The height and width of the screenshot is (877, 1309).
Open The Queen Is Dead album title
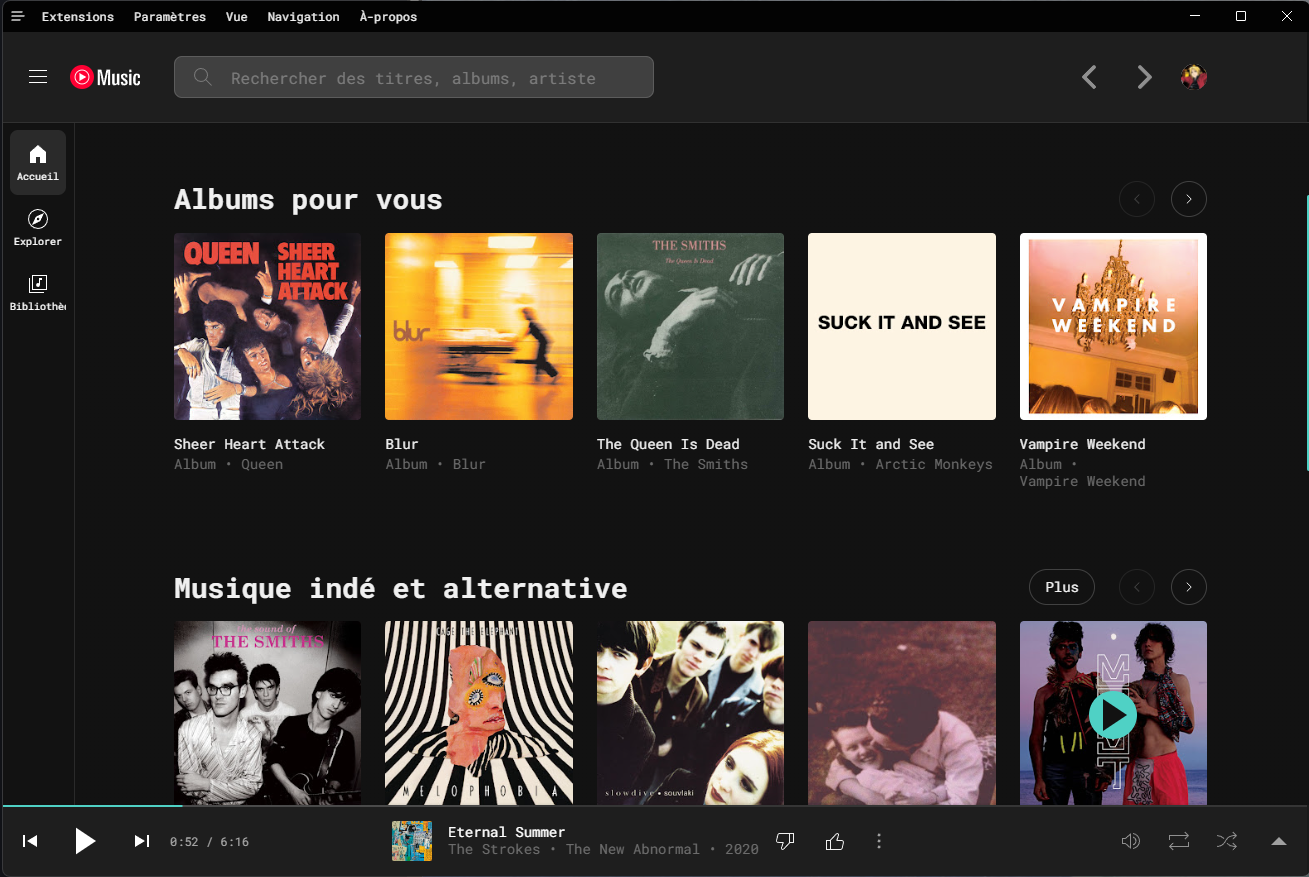(668, 444)
